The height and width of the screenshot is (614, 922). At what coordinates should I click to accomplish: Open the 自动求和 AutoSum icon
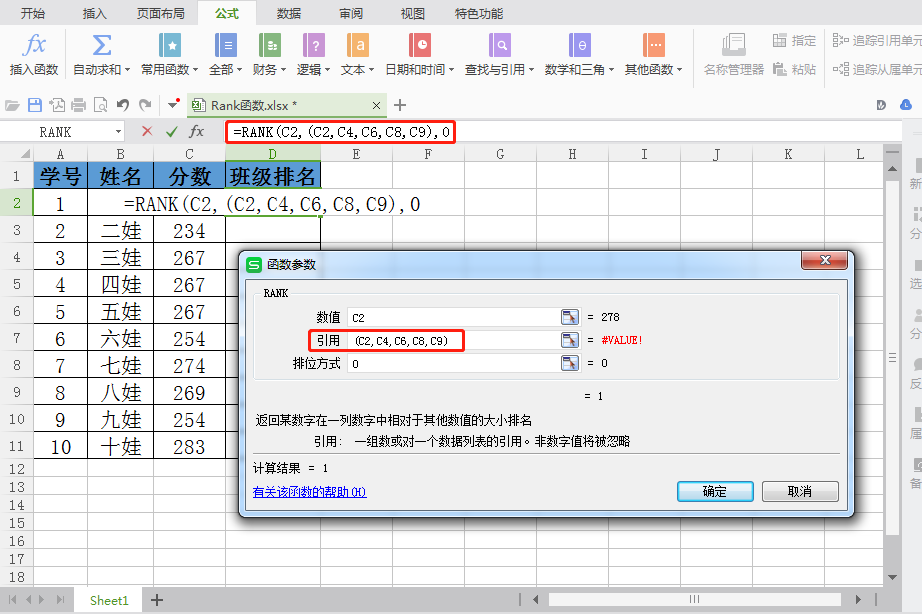(101, 46)
